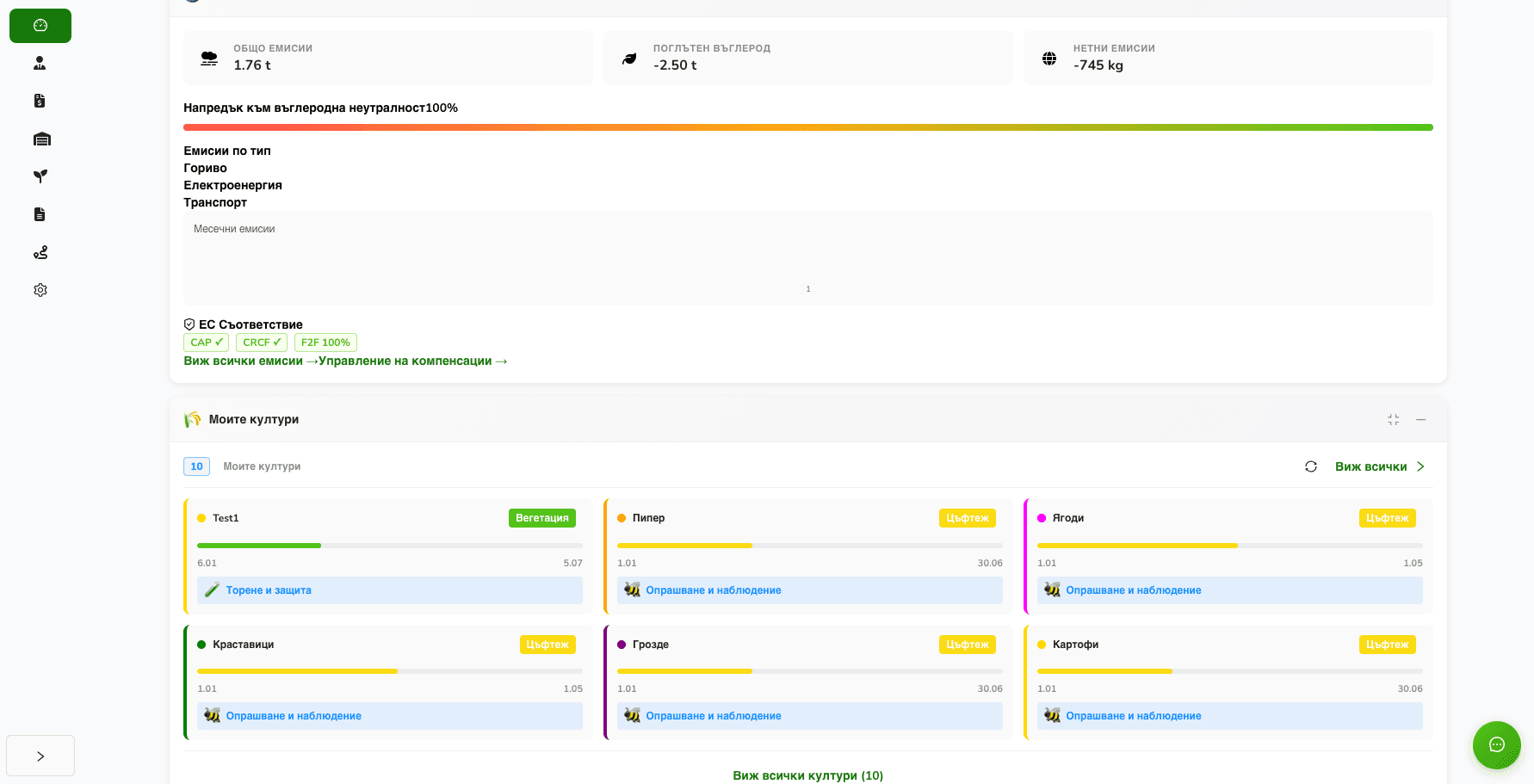Open the reports document icon
The height and width of the screenshot is (784, 1534).
click(40, 214)
